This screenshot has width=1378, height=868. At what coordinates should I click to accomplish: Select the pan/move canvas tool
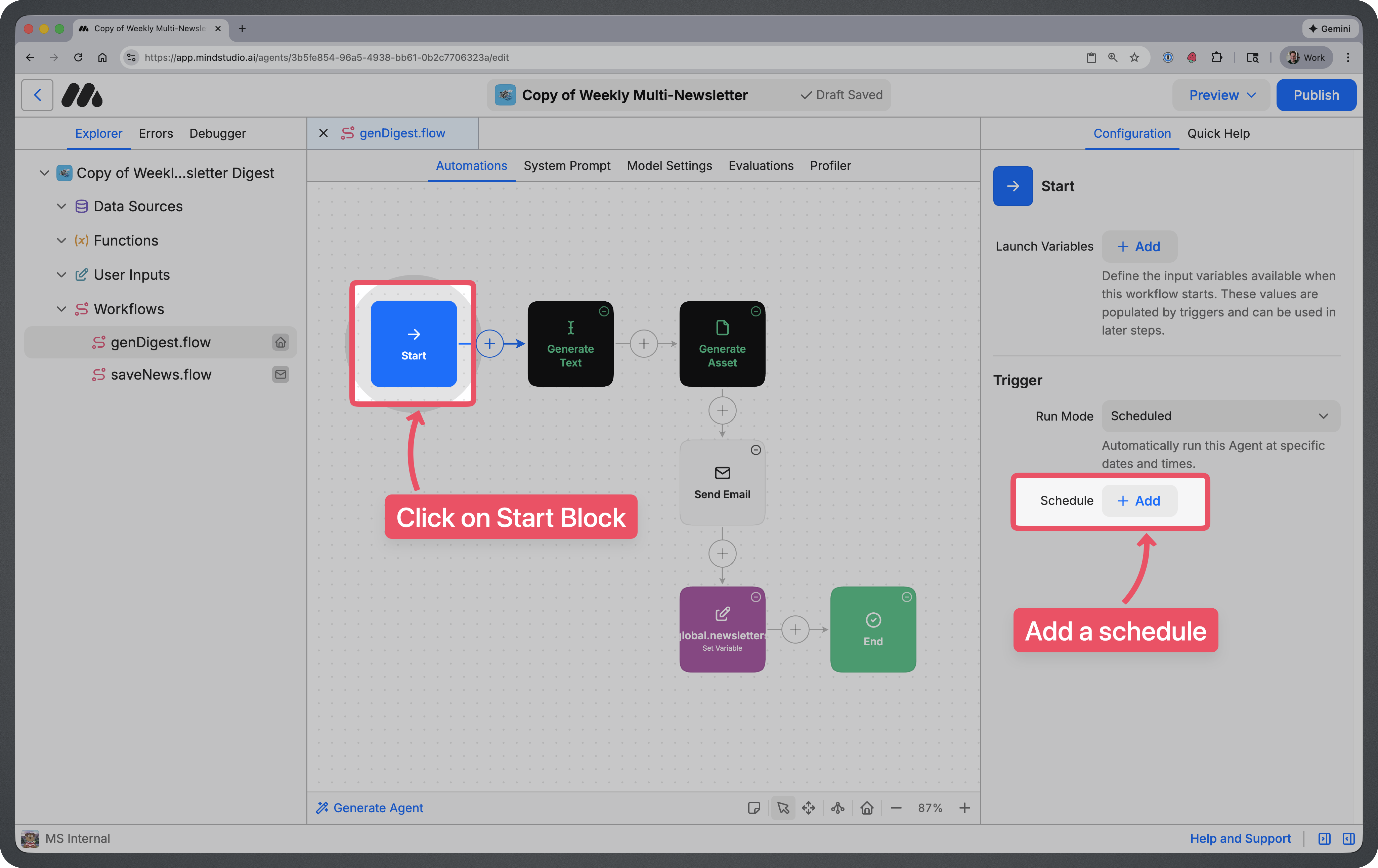click(x=808, y=808)
